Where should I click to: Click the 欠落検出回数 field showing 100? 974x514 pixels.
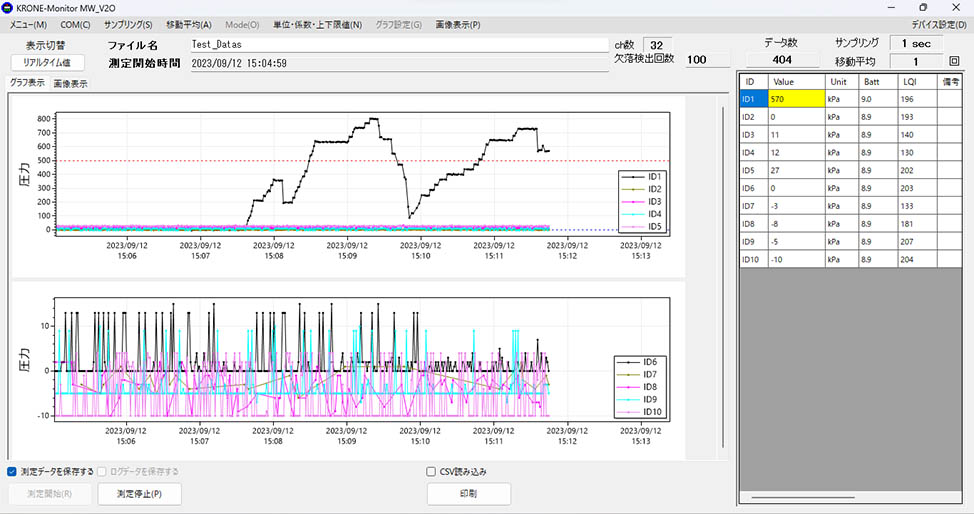point(708,60)
